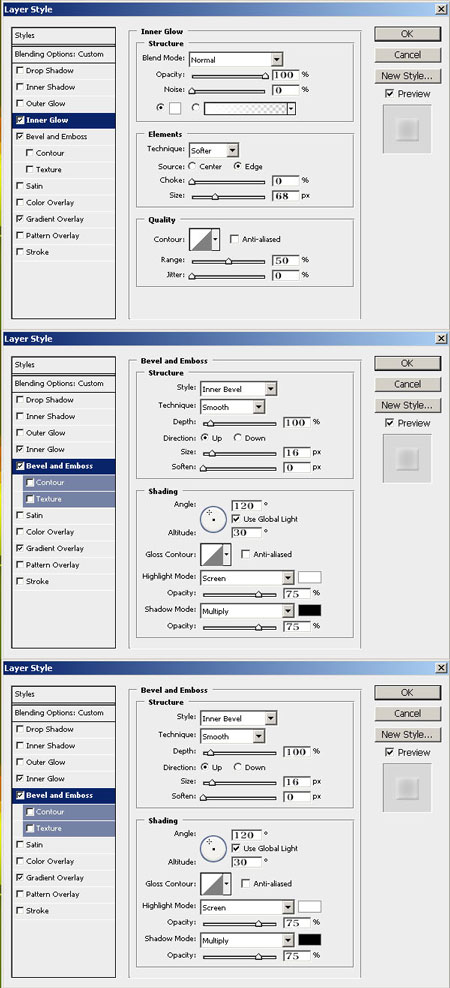The image size is (450, 988).
Task: Click Size field showing 16 in middle dialog
Action: coord(297,452)
